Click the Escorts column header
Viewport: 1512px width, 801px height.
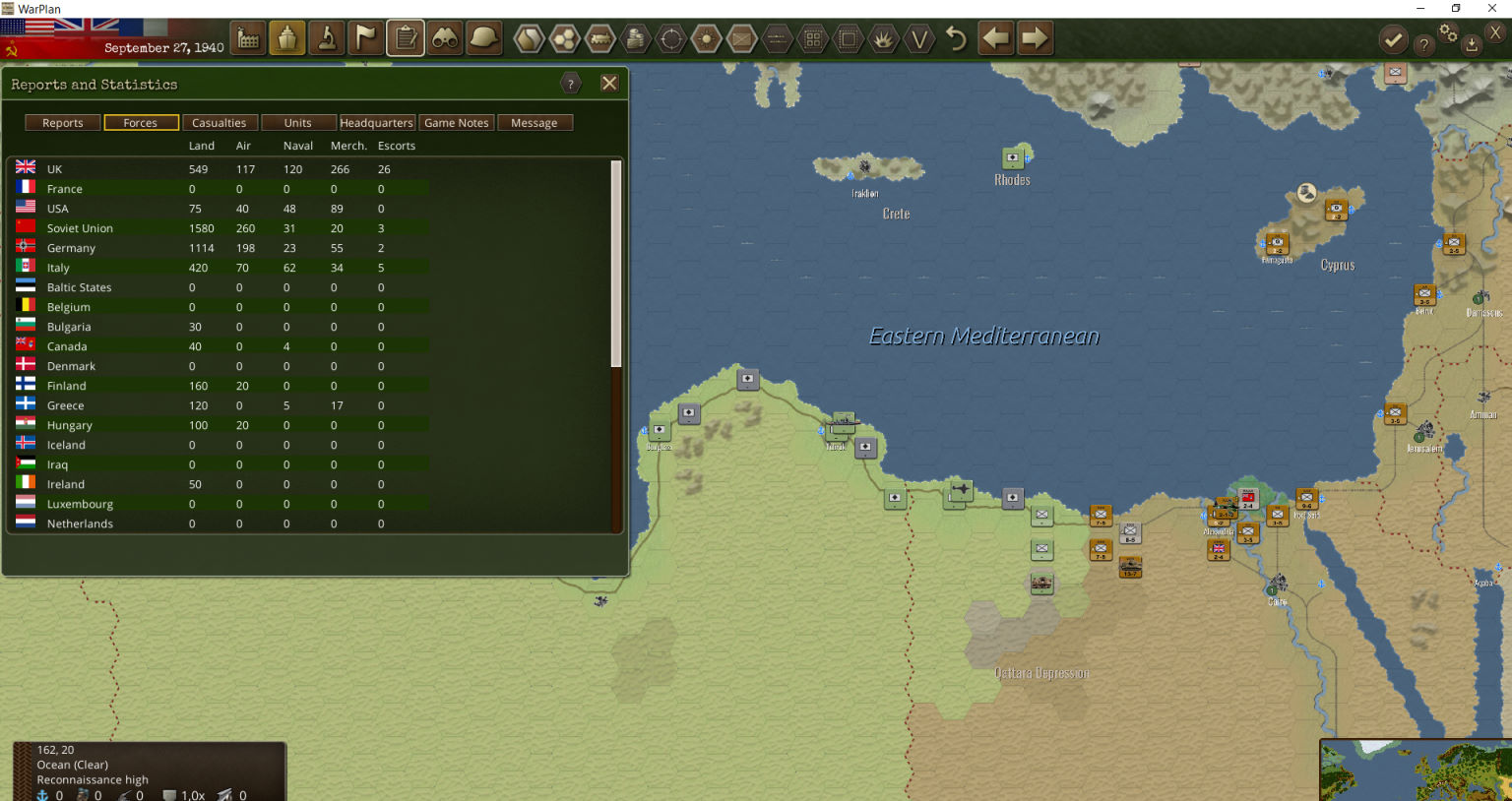pos(397,146)
